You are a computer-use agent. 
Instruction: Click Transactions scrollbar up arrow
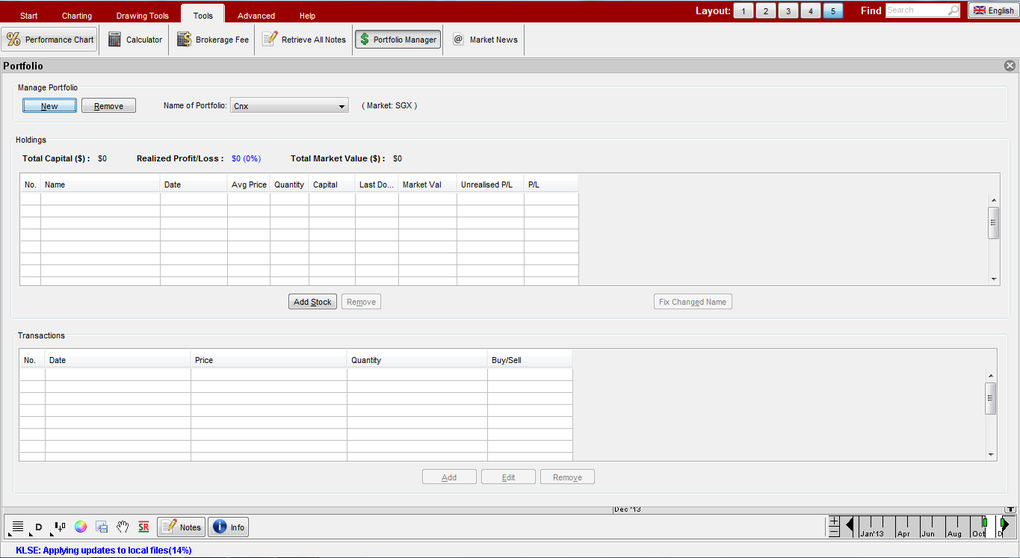tap(991, 376)
